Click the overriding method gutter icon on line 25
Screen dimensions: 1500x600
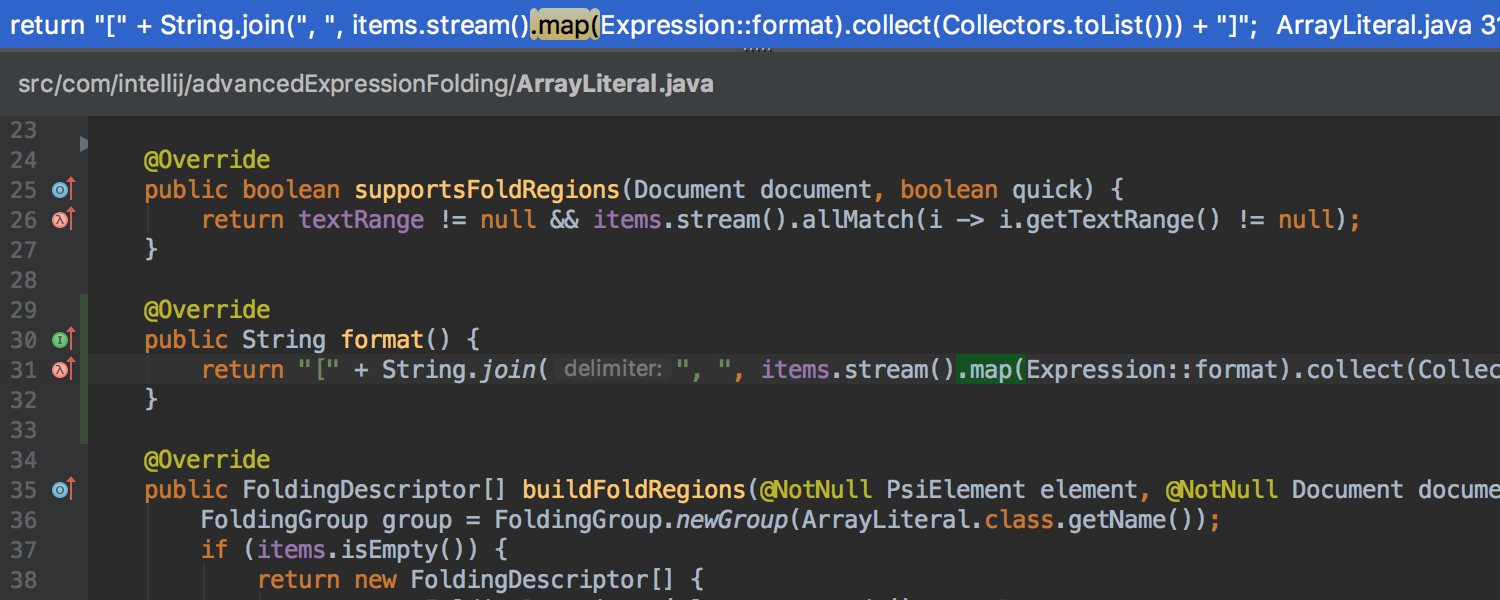tap(64, 190)
